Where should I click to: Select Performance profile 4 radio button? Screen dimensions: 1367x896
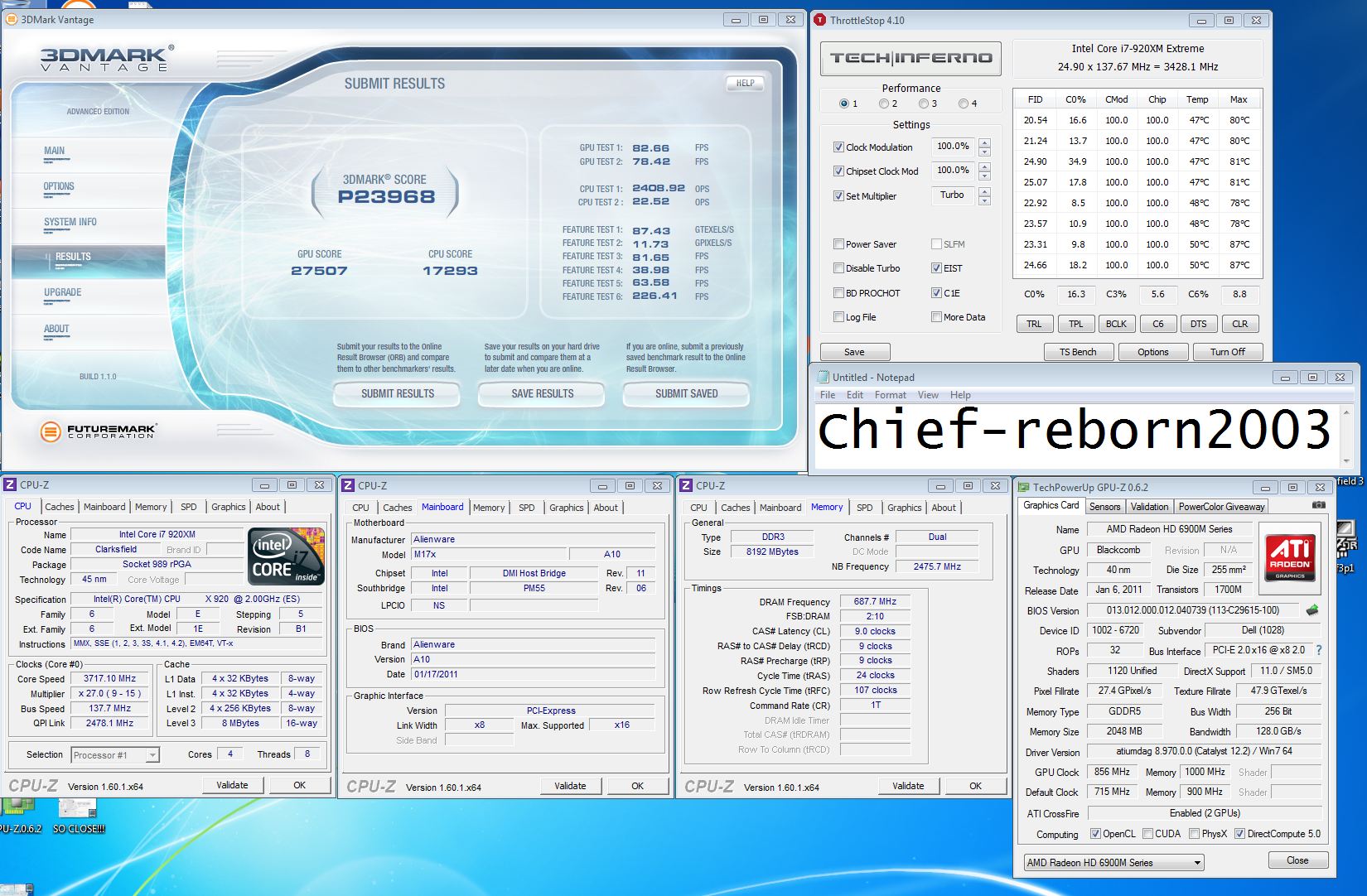(964, 104)
